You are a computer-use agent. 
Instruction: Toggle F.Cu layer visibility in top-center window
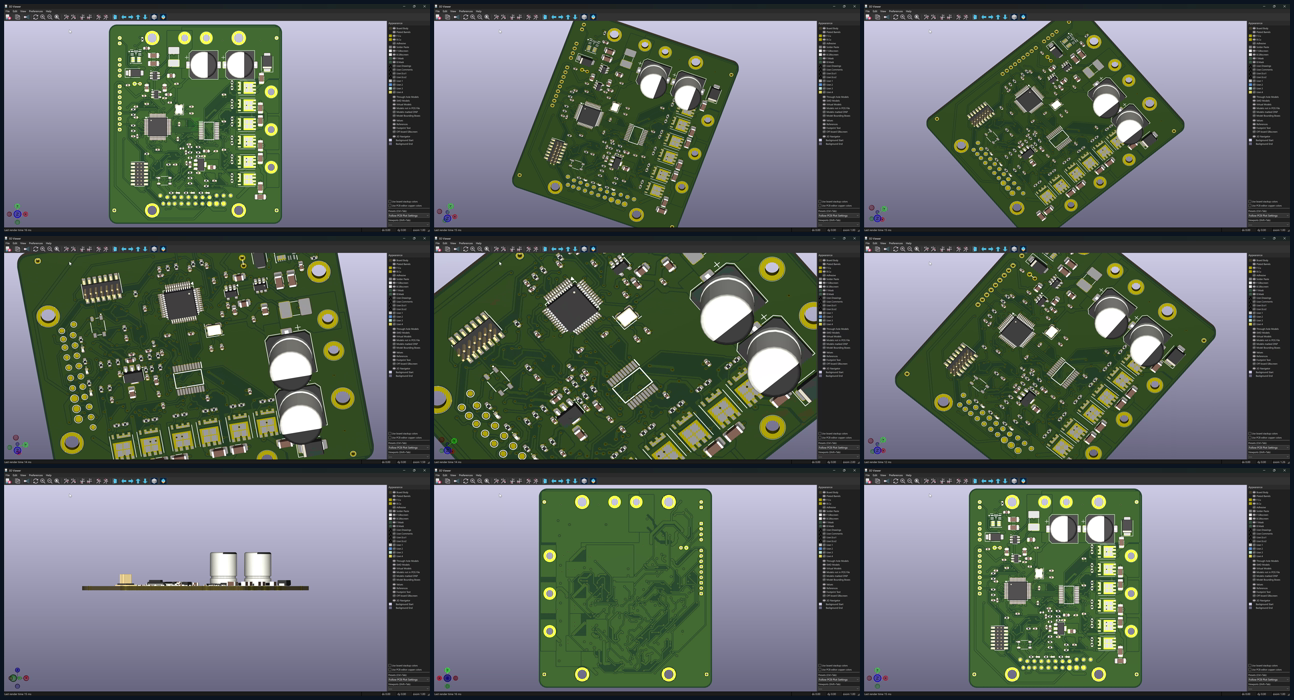tap(824, 36)
